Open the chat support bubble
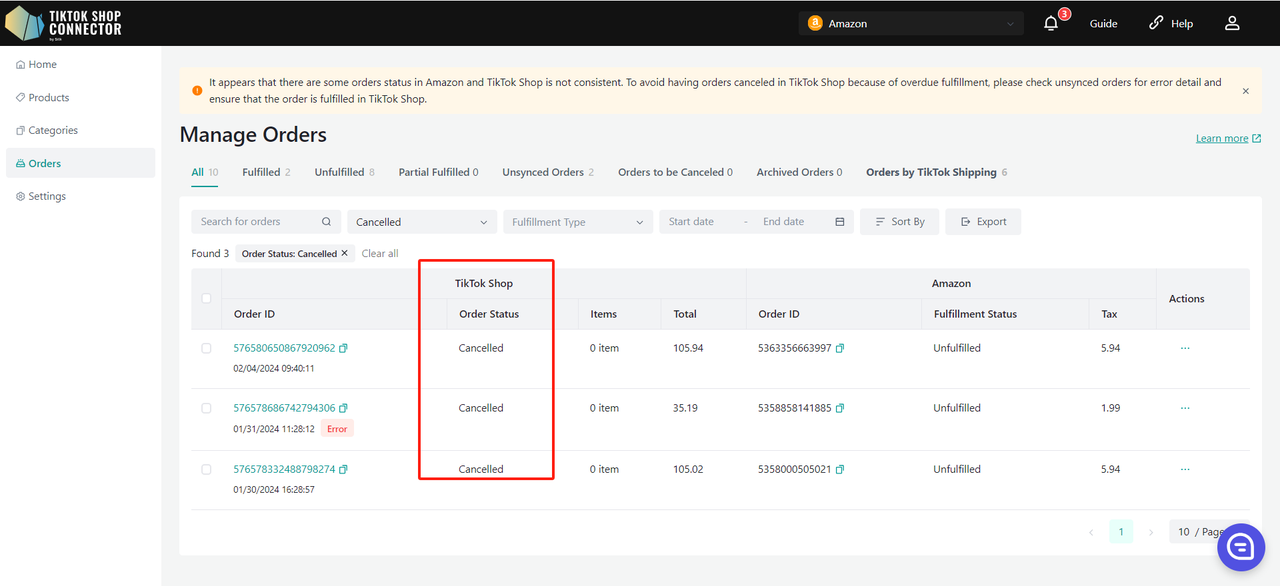Viewport: 1280px width, 586px height. (x=1241, y=546)
